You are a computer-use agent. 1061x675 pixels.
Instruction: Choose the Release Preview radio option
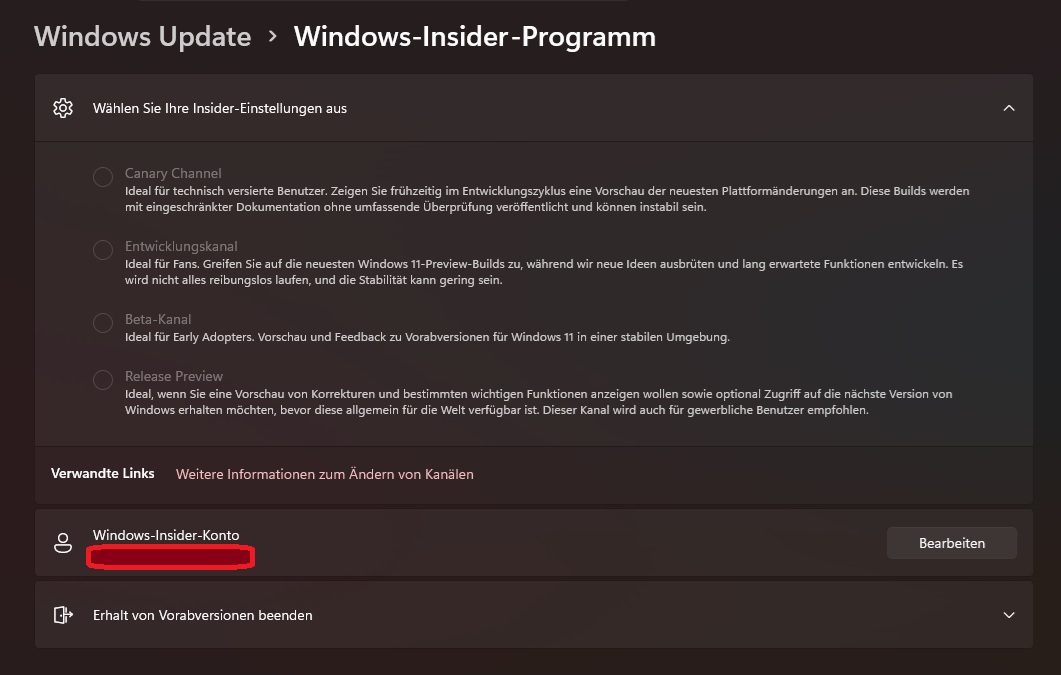click(103, 380)
